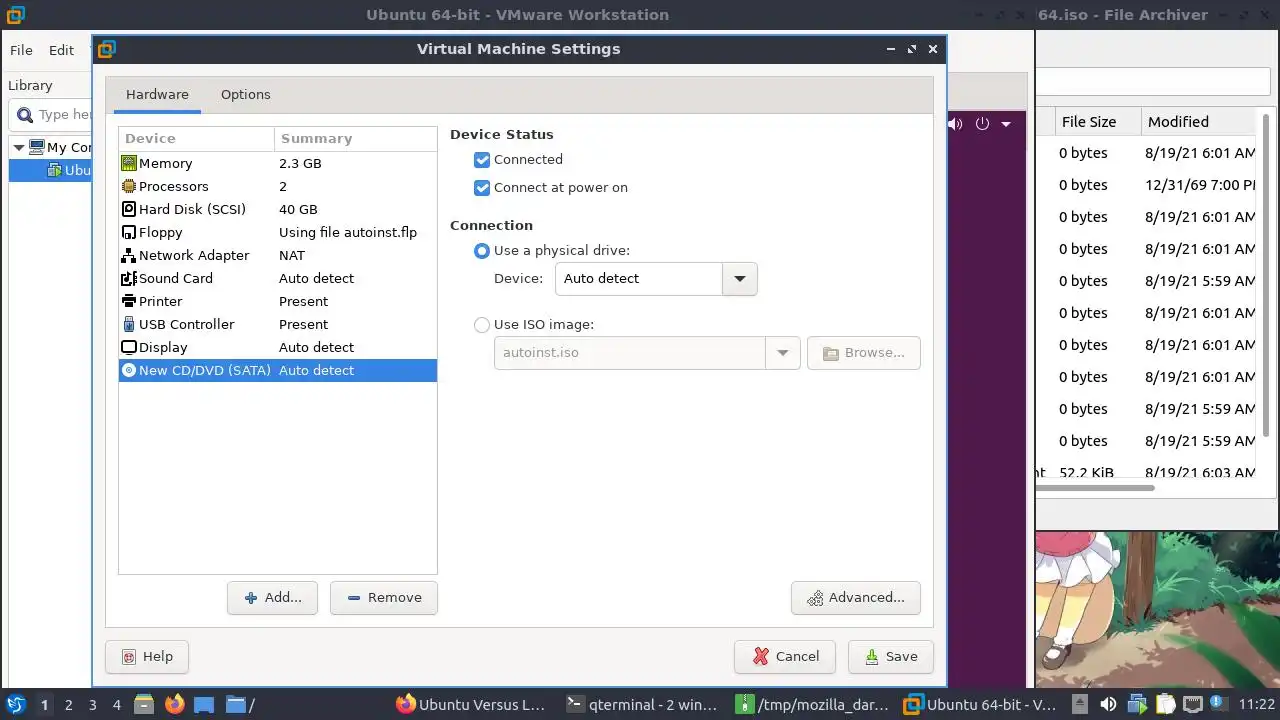Open the application menu launcher in taskbar
Image resolution: width=1280 pixels, height=720 pixels.
pyautogui.click(x=16, y=704)
